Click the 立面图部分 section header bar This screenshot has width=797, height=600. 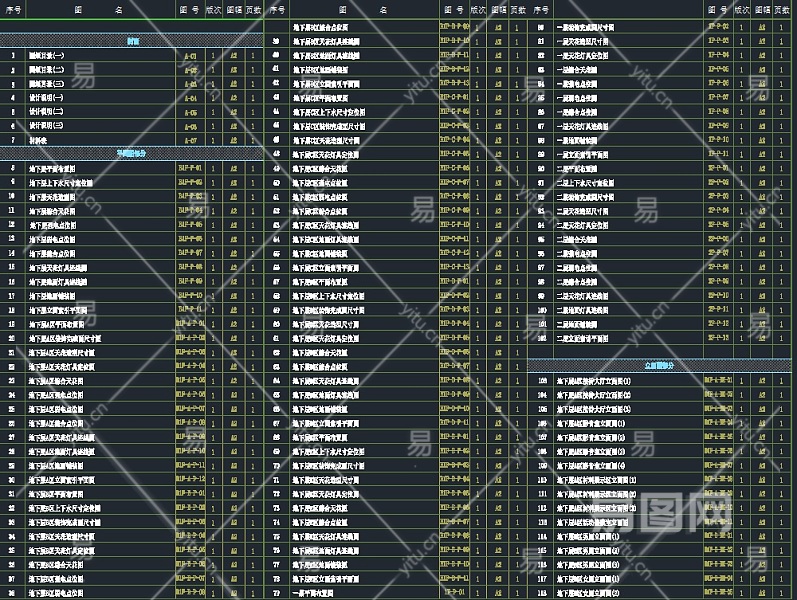tap(661, 367)
